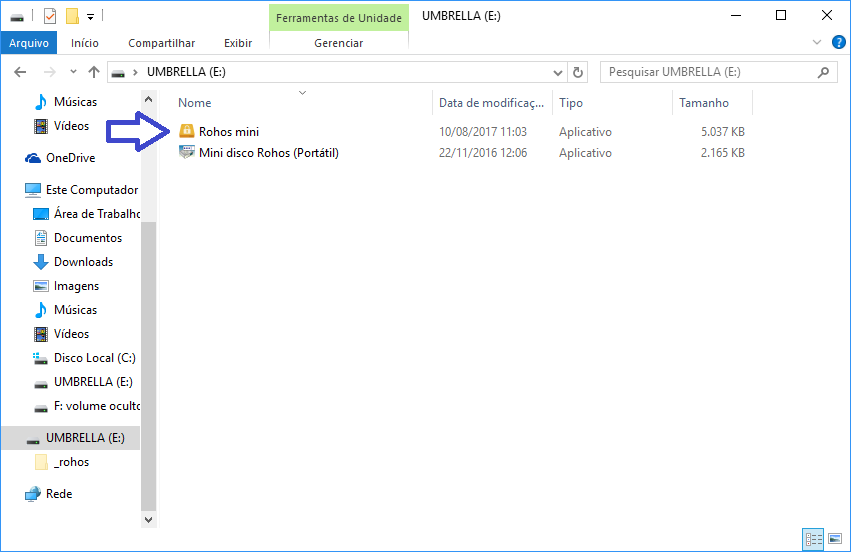Open the Help button
Screen dimensions: 851x552
(x=839, y=42)
